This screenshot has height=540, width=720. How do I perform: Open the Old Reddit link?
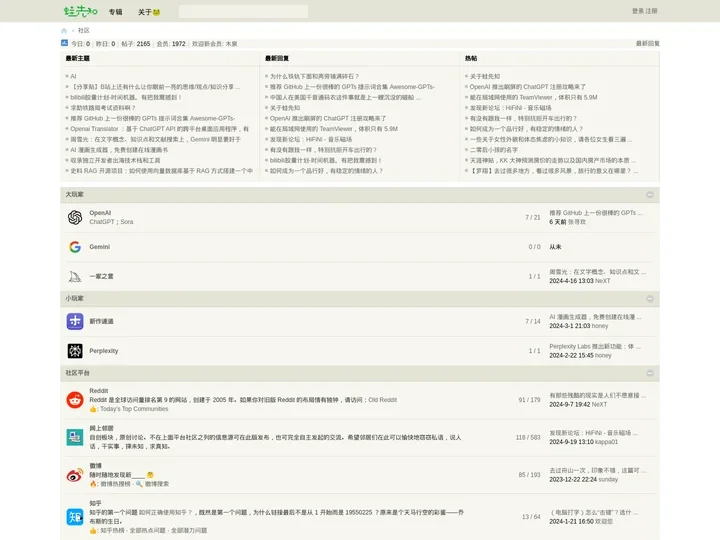382,400
